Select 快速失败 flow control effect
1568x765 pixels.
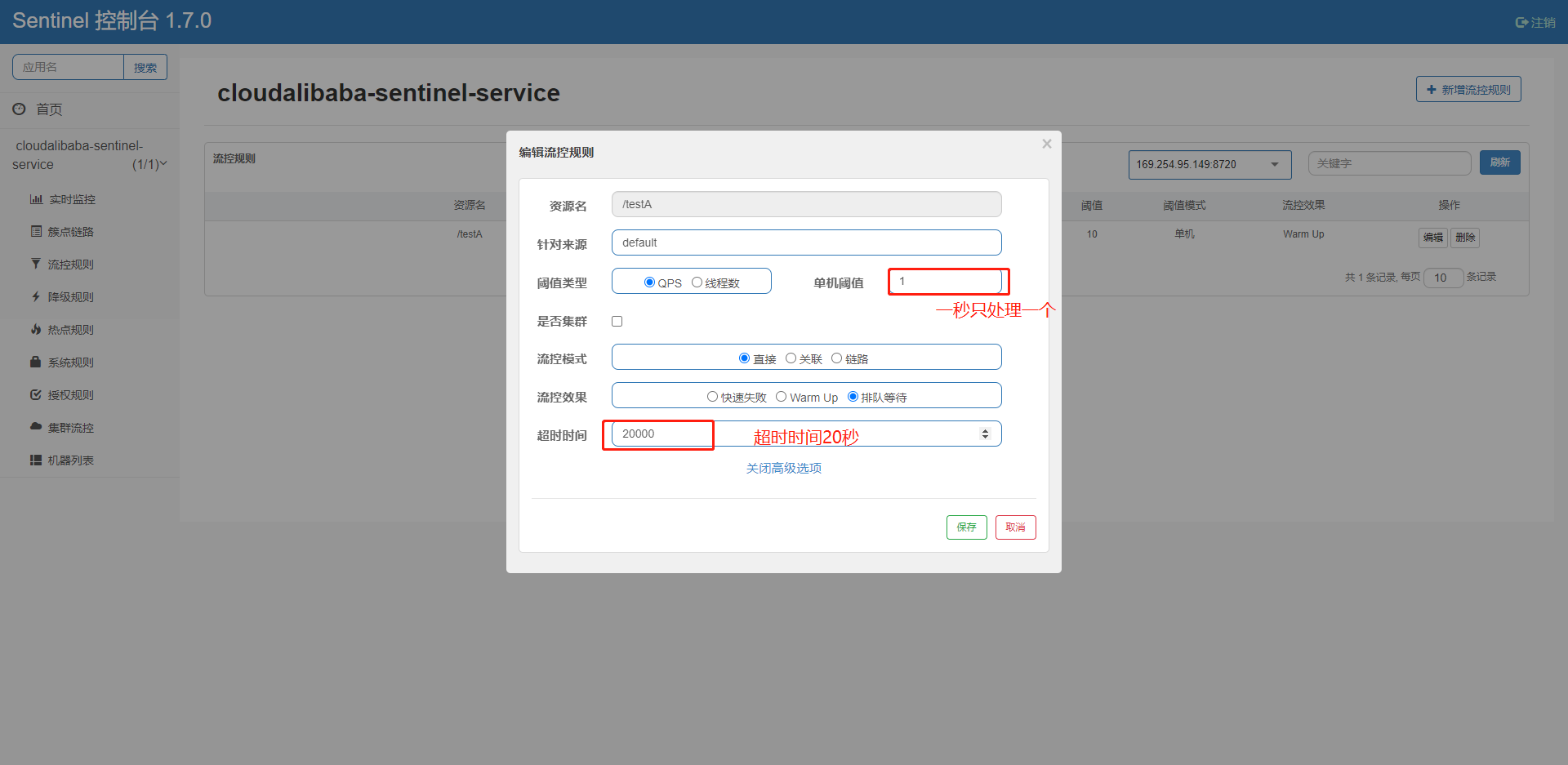pyautogui.click(x=712, y=397)
